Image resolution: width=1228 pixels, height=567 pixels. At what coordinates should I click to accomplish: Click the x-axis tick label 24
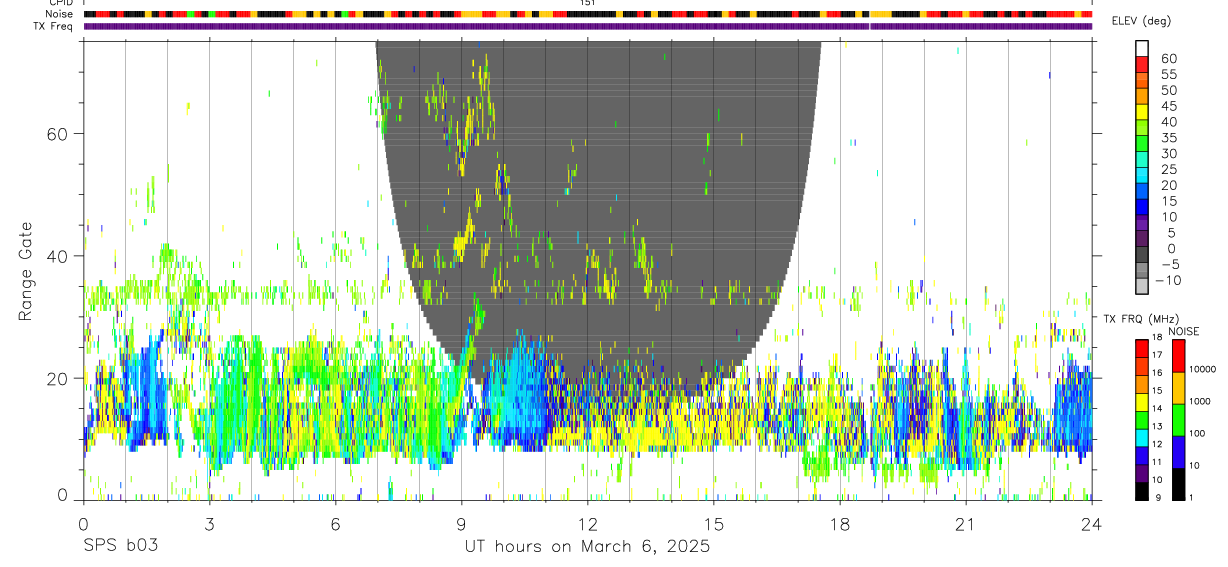point(1091,524)
